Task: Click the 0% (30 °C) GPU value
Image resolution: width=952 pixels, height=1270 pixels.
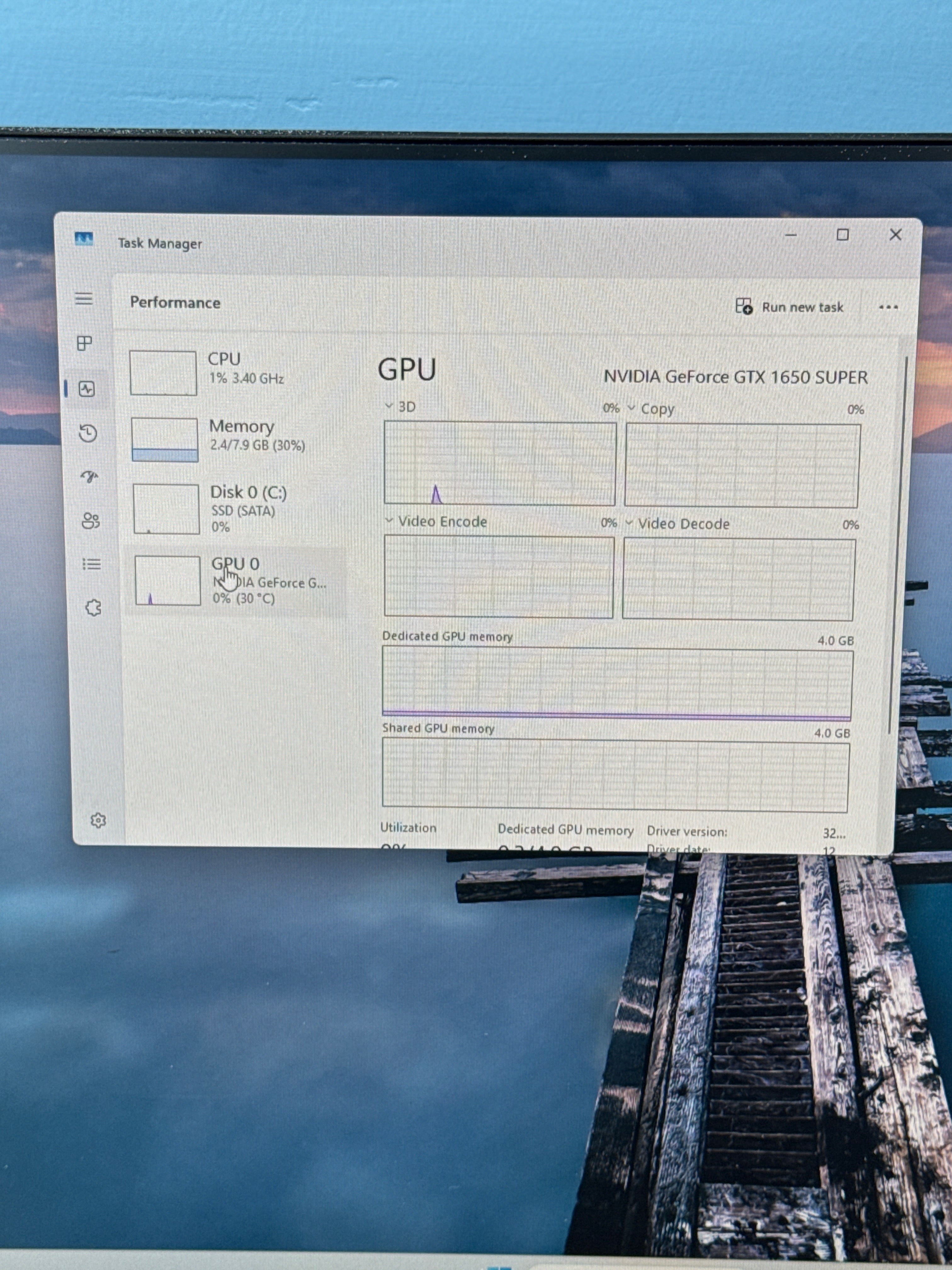Action: coord(243,598)
